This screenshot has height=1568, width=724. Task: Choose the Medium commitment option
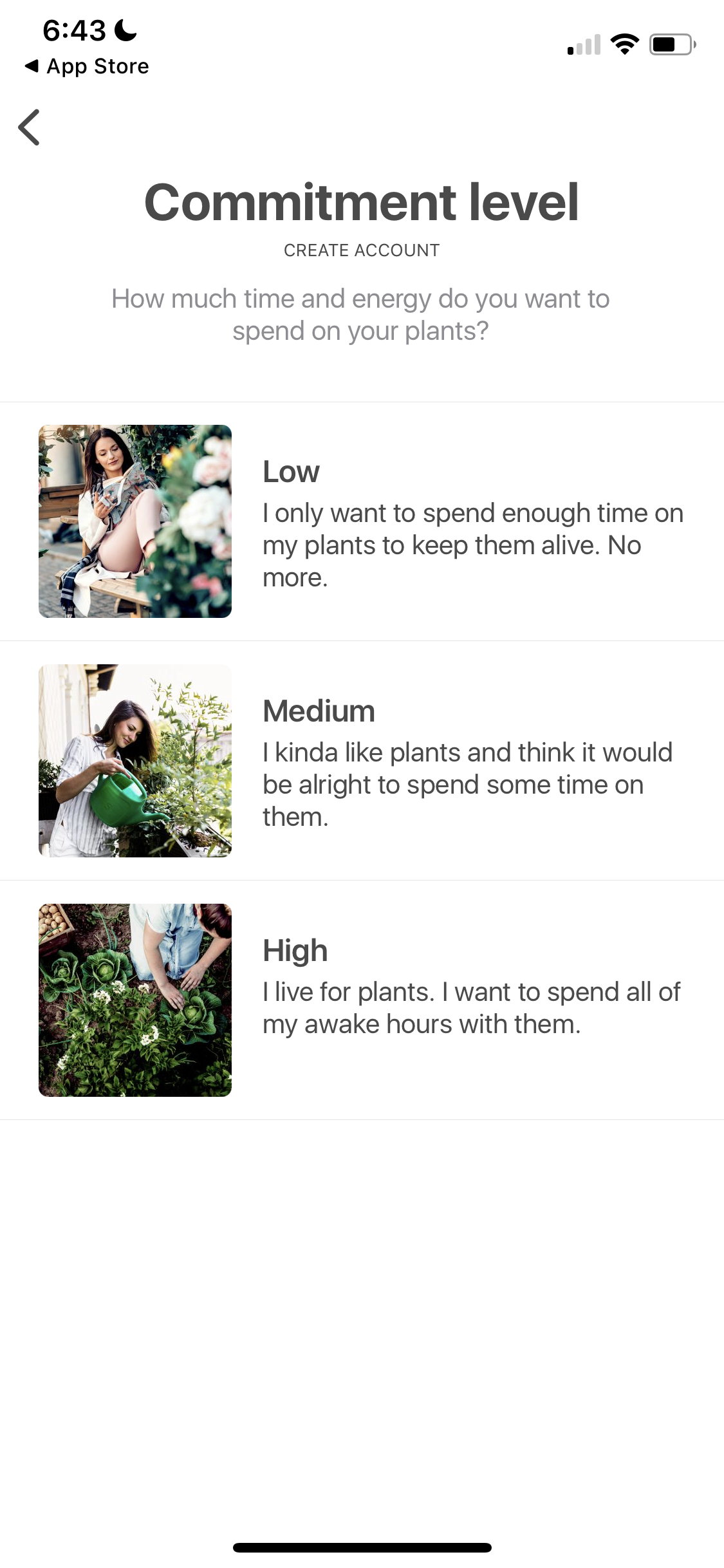point(319,711)
